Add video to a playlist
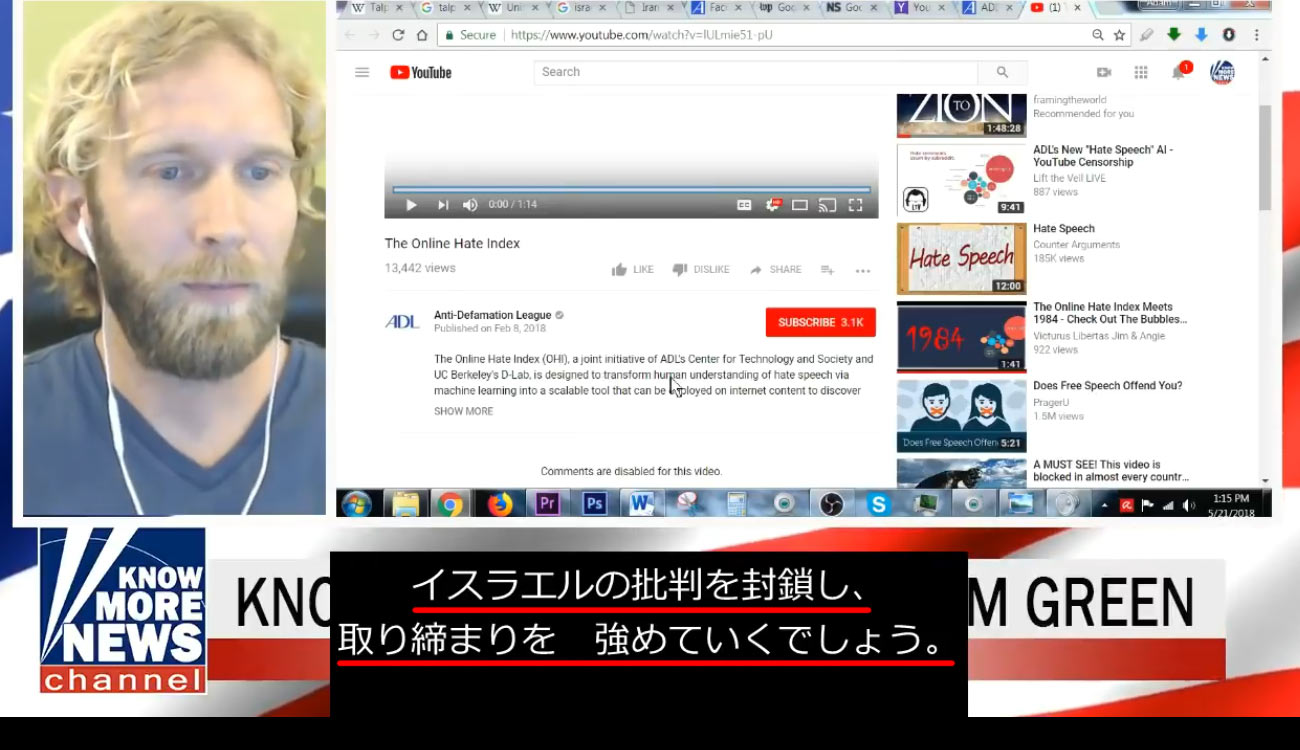 (827, 270)
